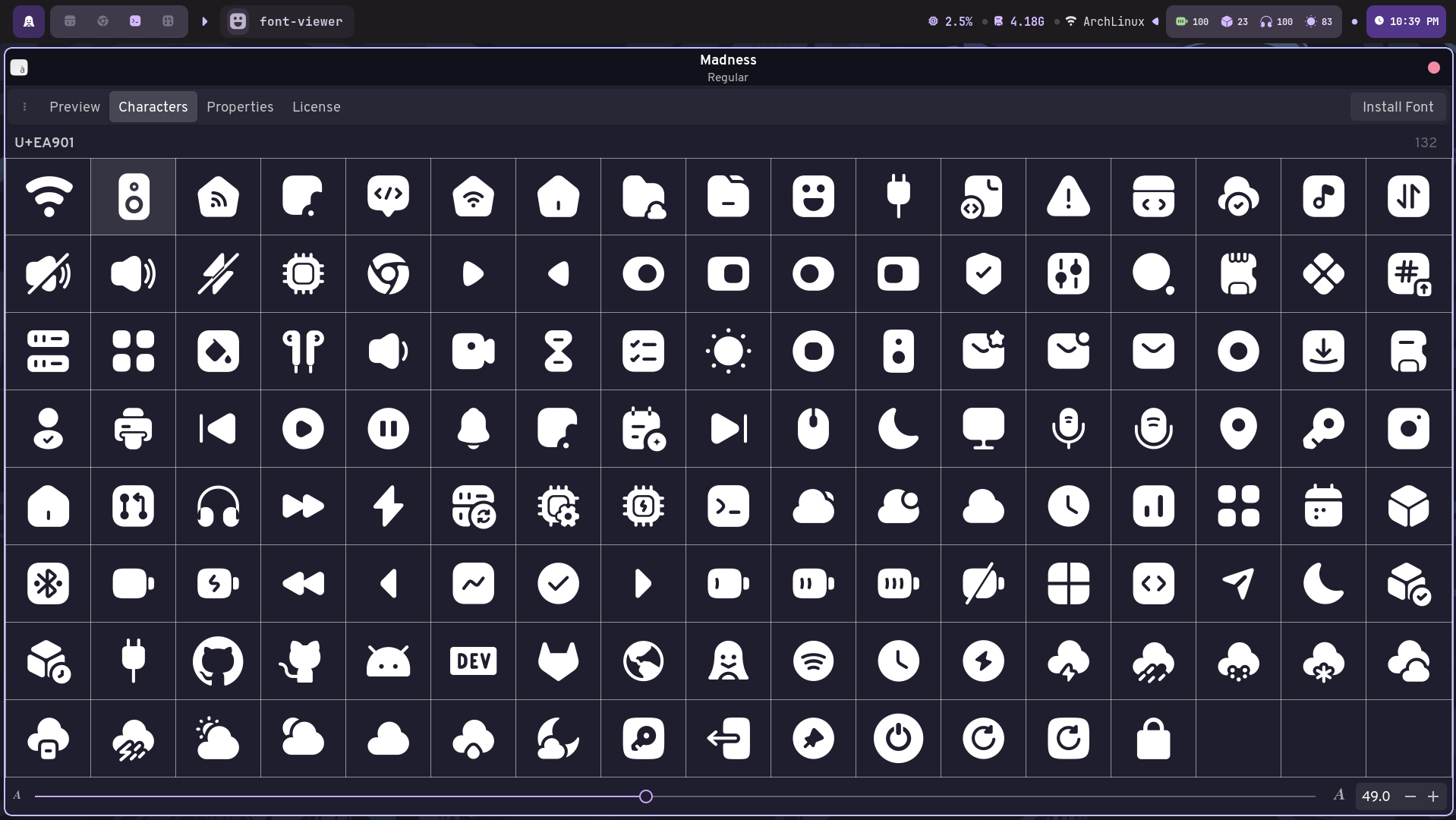The height and width of the screenshot is (820, 1456).
Task: Select the Linux Tux penguin glyph
Action: coord(729,661)
